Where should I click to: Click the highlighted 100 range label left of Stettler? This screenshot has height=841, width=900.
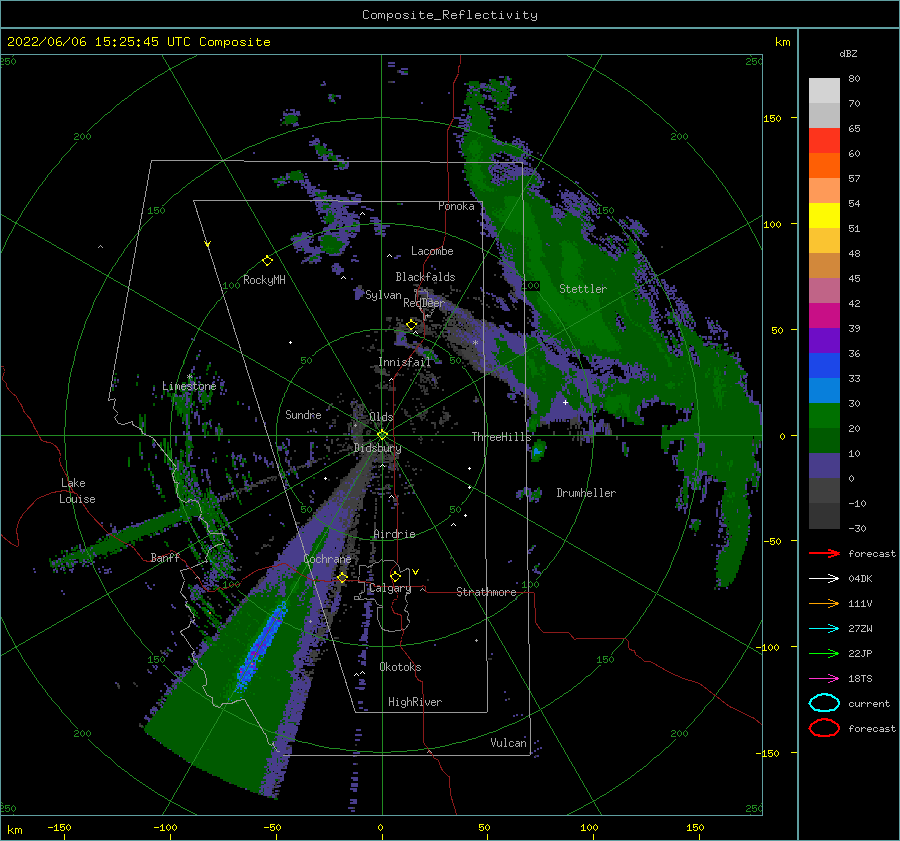(x=531, y=285)
